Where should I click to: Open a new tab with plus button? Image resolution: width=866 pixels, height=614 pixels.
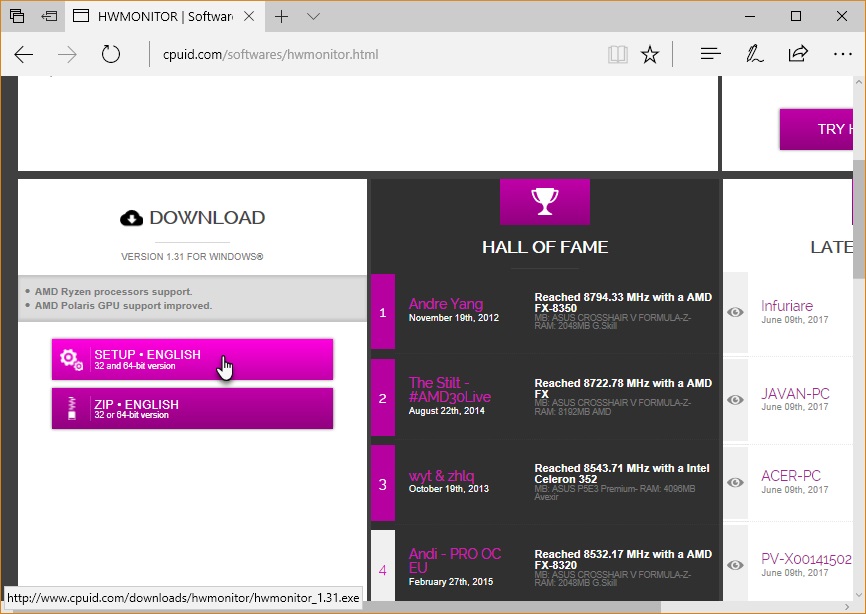[x=282, y=17]
